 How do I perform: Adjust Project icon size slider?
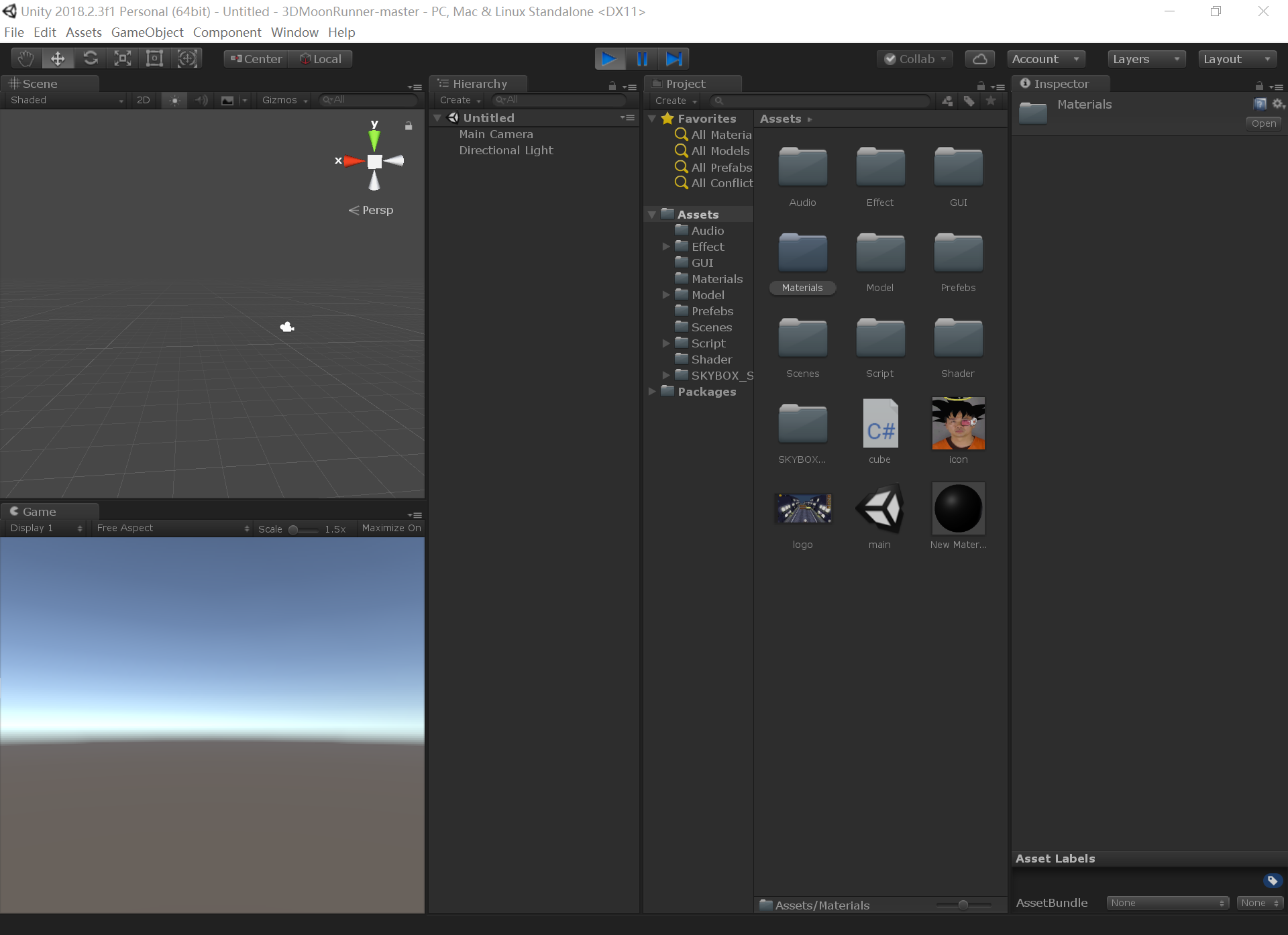point(963,905)
